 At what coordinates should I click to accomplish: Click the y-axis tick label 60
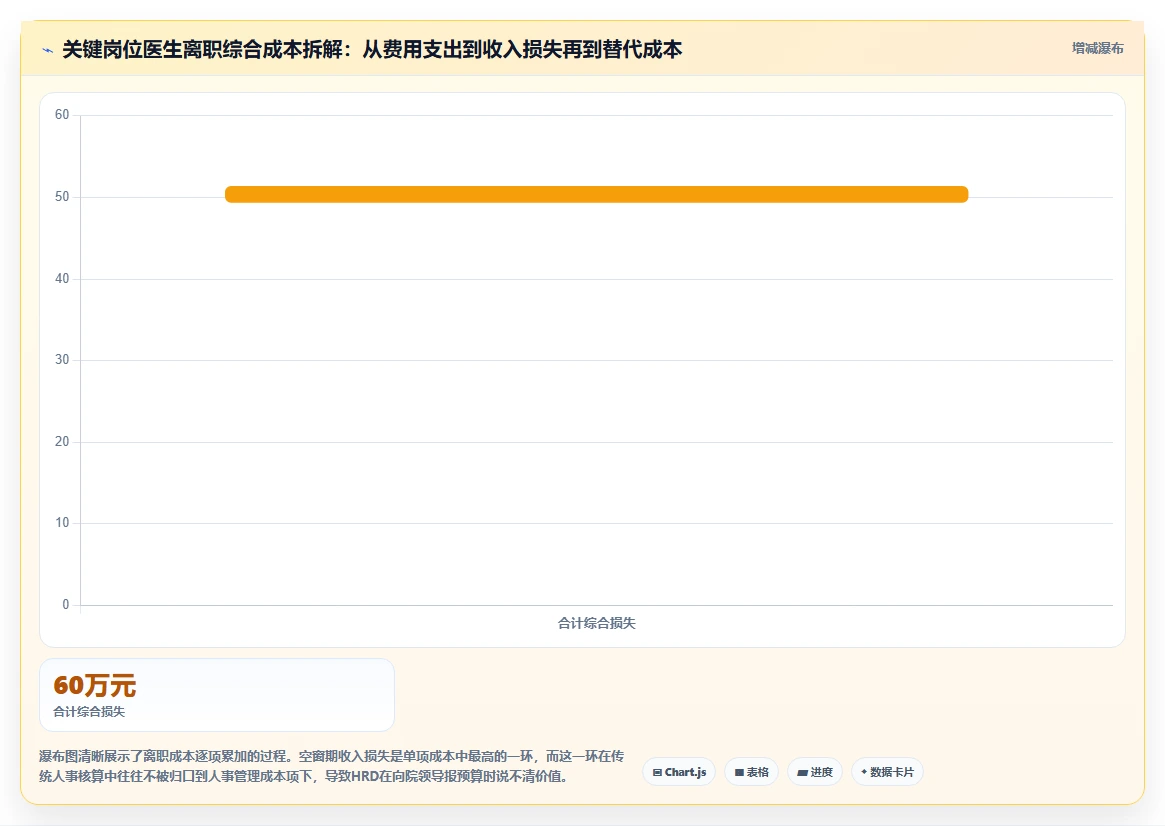tap(62, 114)
